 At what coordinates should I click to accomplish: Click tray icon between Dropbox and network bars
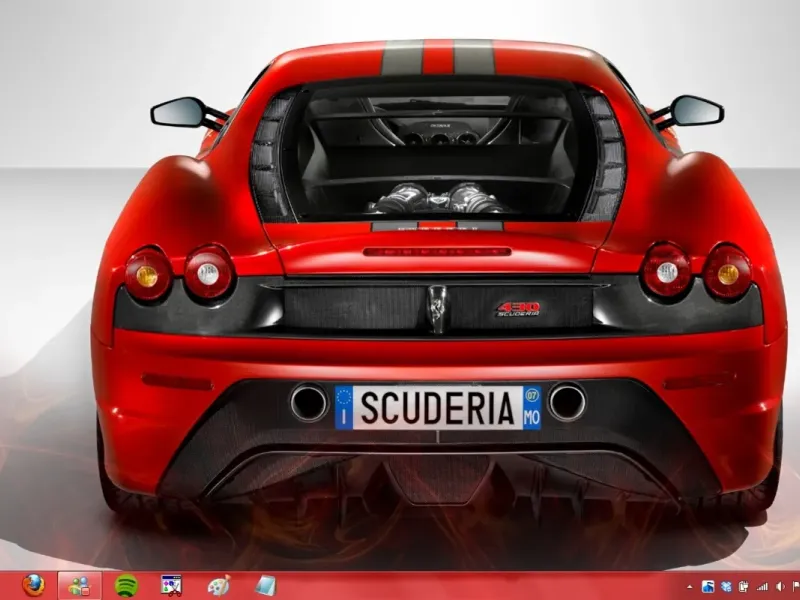(745, 586)
